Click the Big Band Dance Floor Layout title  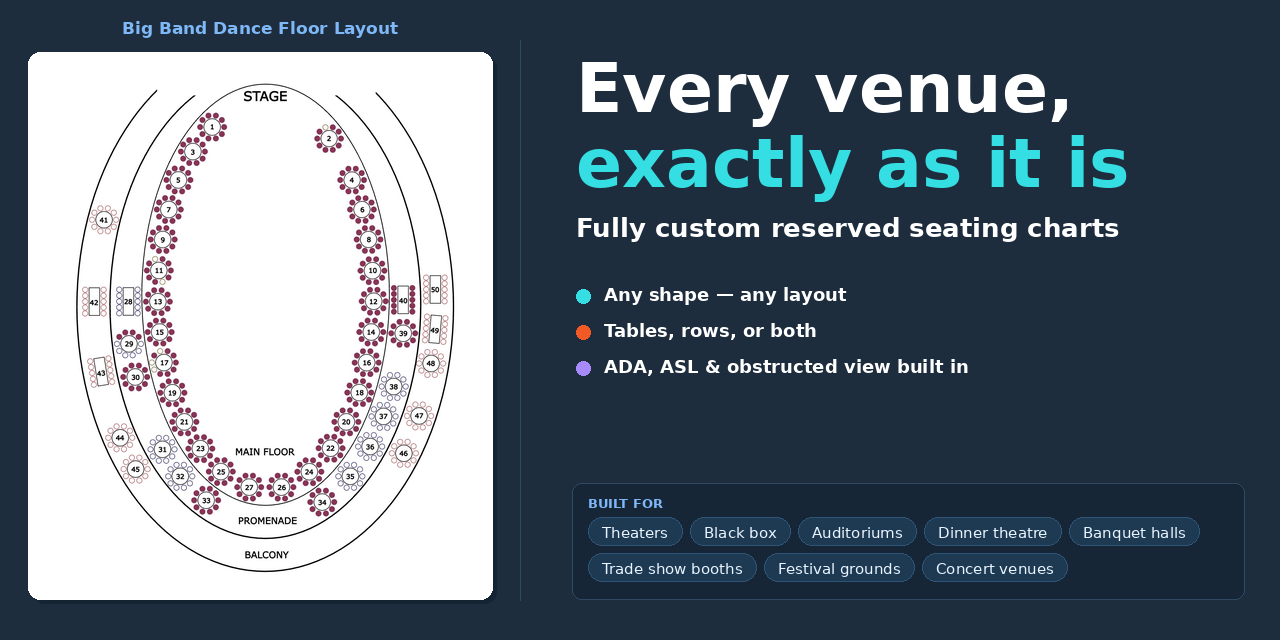click(260, 28)
